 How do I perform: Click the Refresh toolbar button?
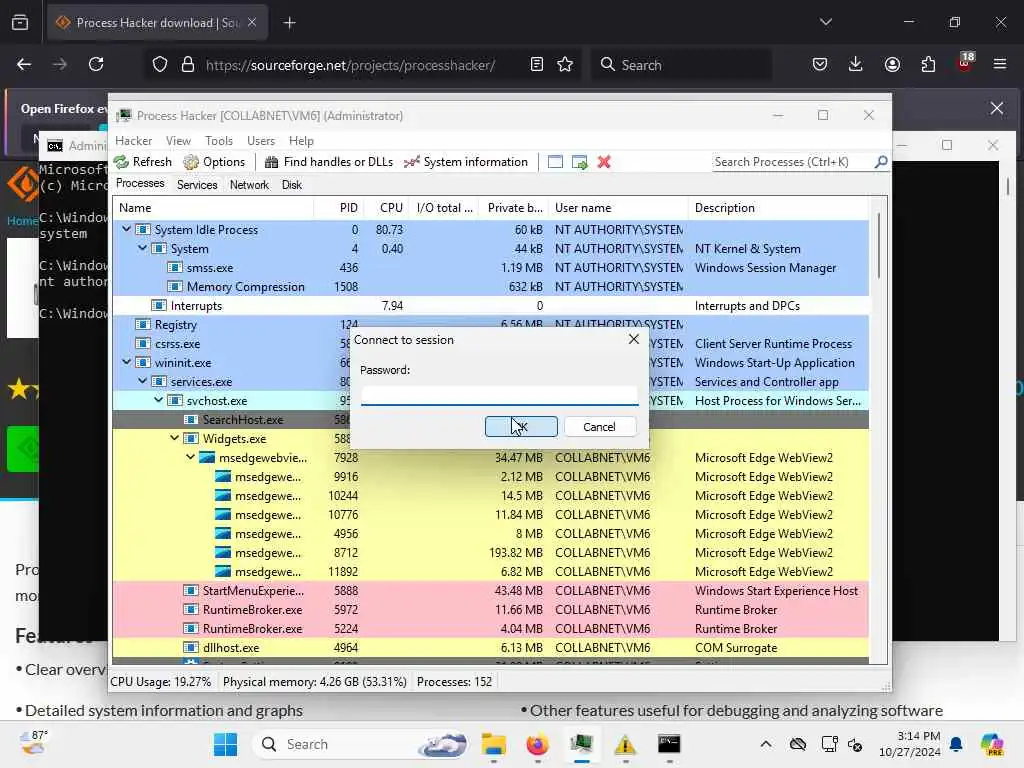[x=143, y=162]
